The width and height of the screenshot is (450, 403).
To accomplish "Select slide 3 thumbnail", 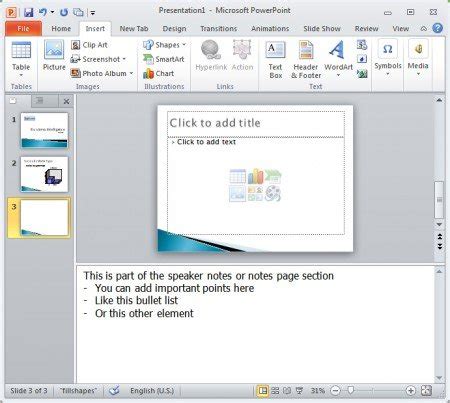I will pos(44,218).
